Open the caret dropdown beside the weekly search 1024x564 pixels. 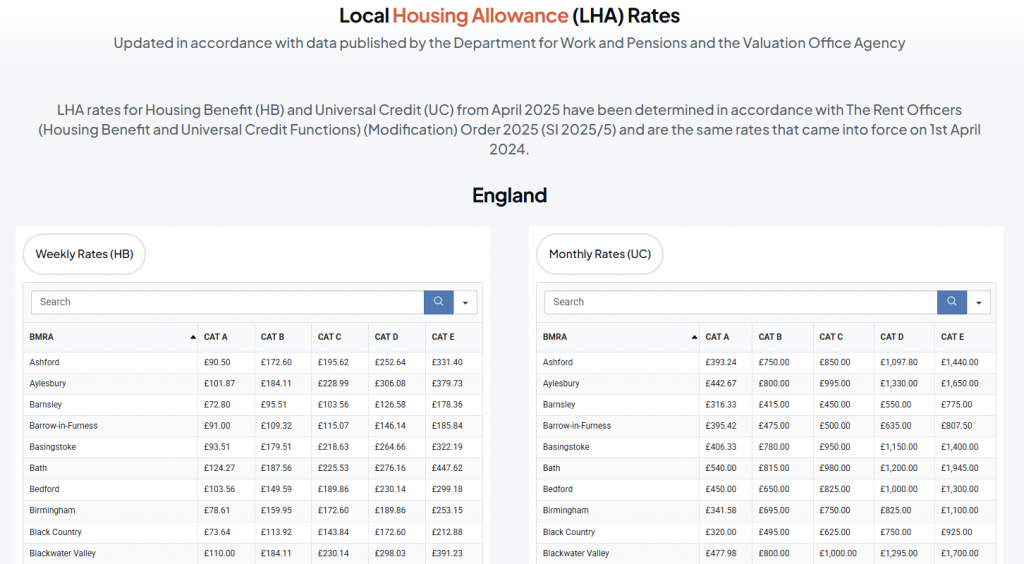point(466,302)
